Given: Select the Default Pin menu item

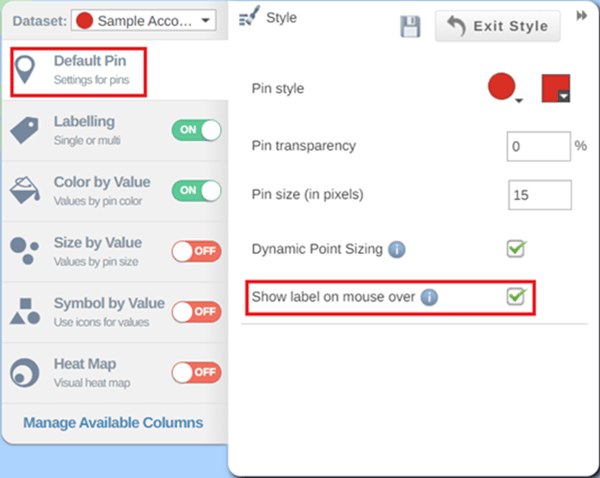Looking at the screenshot, I should [x=79, y=72].
